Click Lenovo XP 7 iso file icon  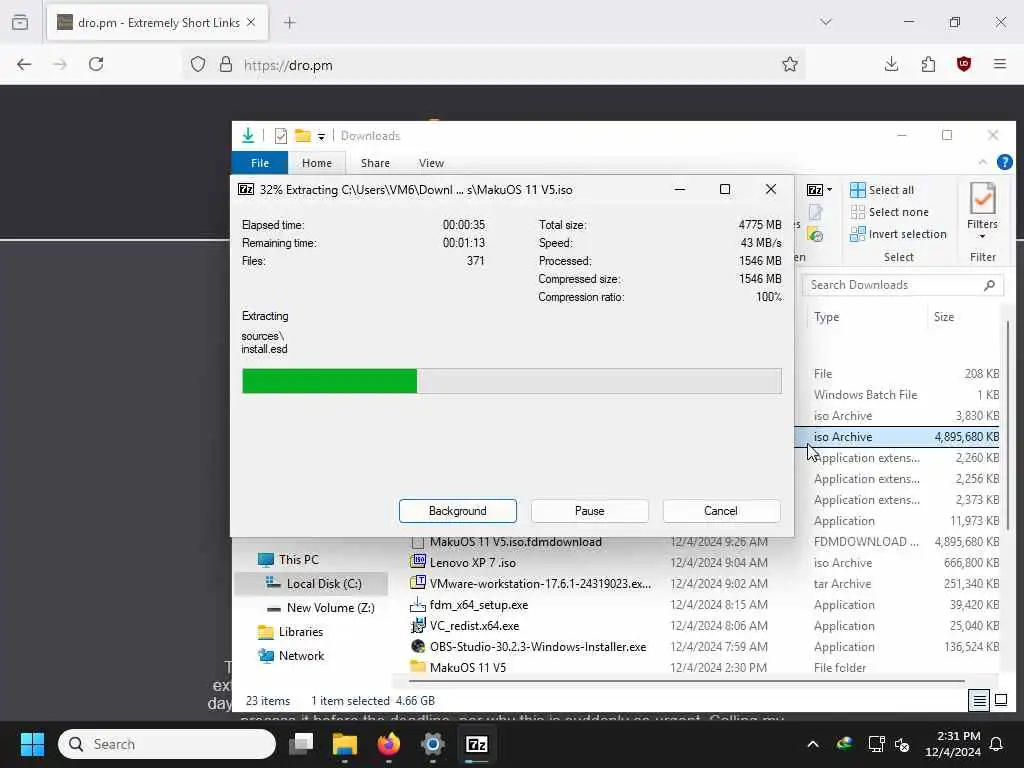(x=418, y=562)
